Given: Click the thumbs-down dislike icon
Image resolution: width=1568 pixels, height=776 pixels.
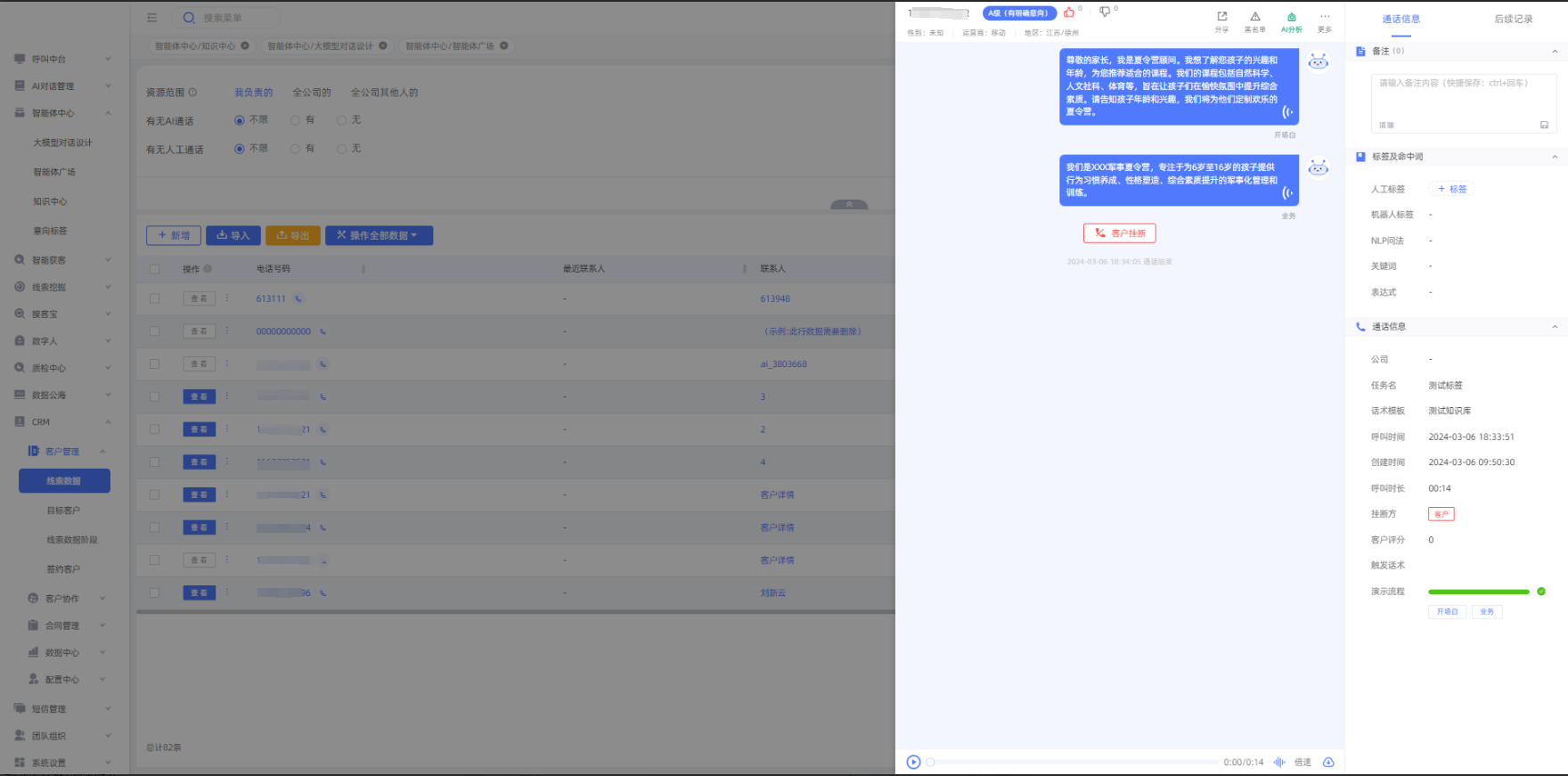Looking at the screenshot, I should pos(1105,12).
